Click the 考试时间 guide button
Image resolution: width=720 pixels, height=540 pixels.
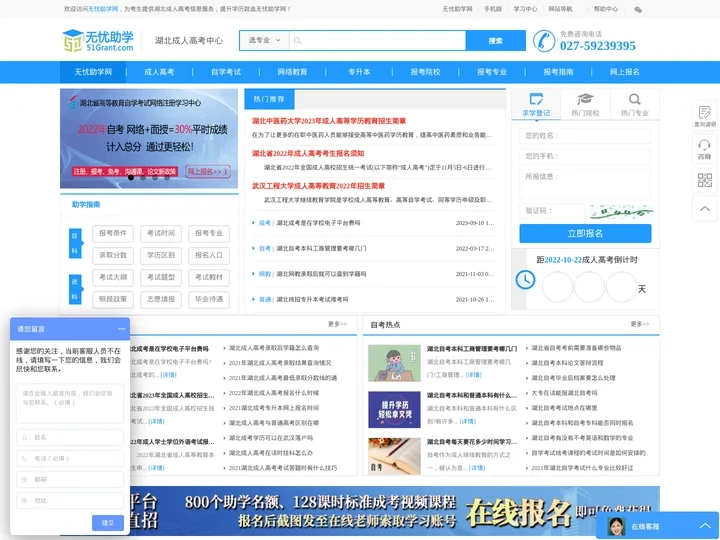tap(161, 233)
